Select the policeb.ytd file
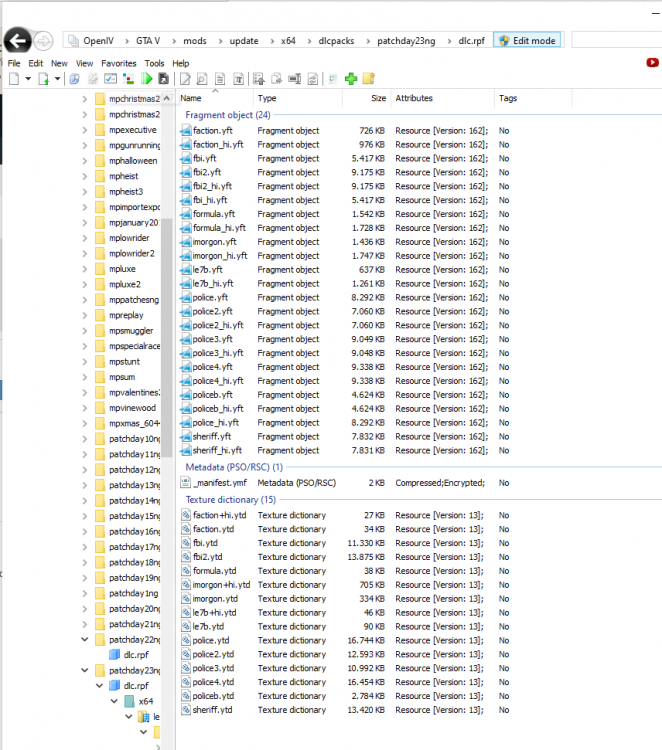Screen dimensions: 662x750 coord(213,696)
